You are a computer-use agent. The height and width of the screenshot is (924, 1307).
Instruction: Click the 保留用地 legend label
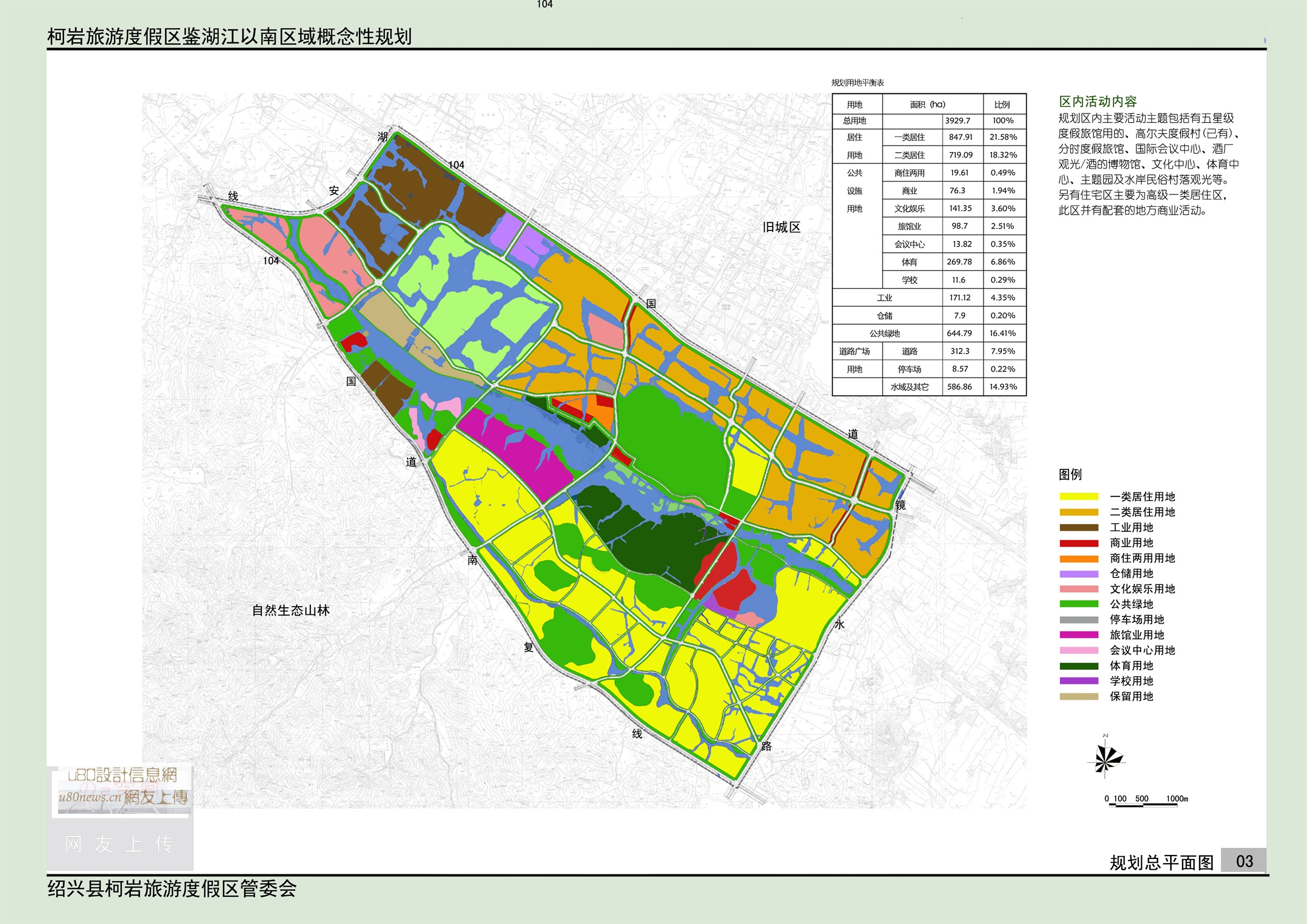click(1131, 696)
